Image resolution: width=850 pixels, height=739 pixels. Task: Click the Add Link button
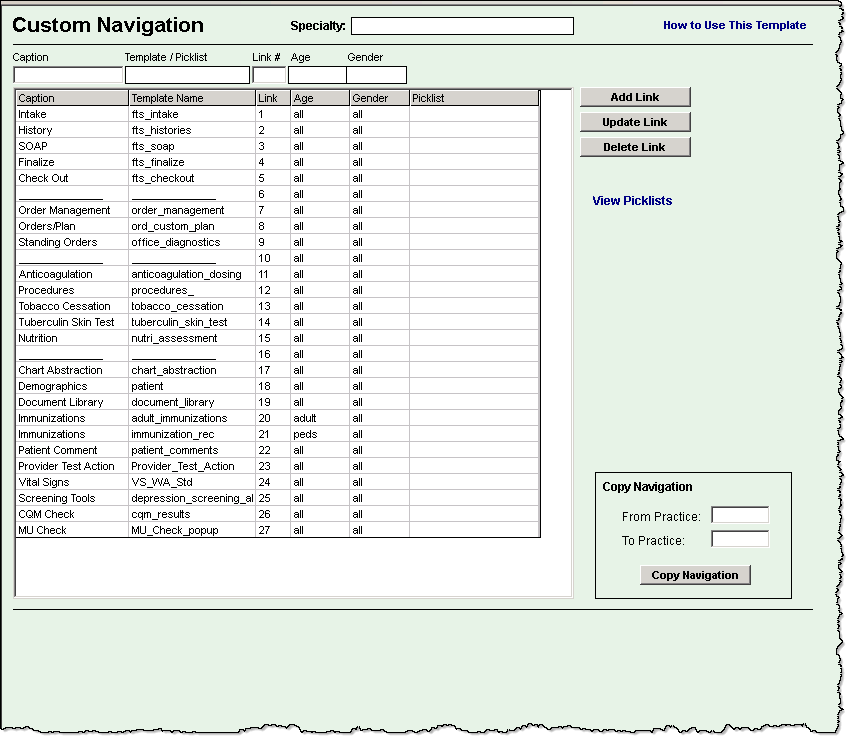[635, 97]
